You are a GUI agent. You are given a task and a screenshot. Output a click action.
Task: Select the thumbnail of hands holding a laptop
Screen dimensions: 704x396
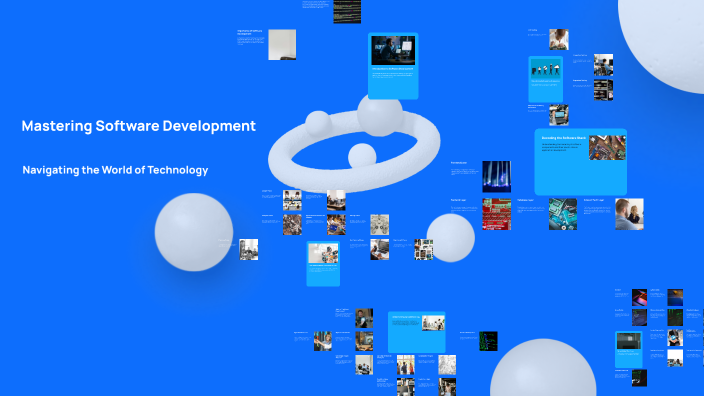click(x=559, y=115)
